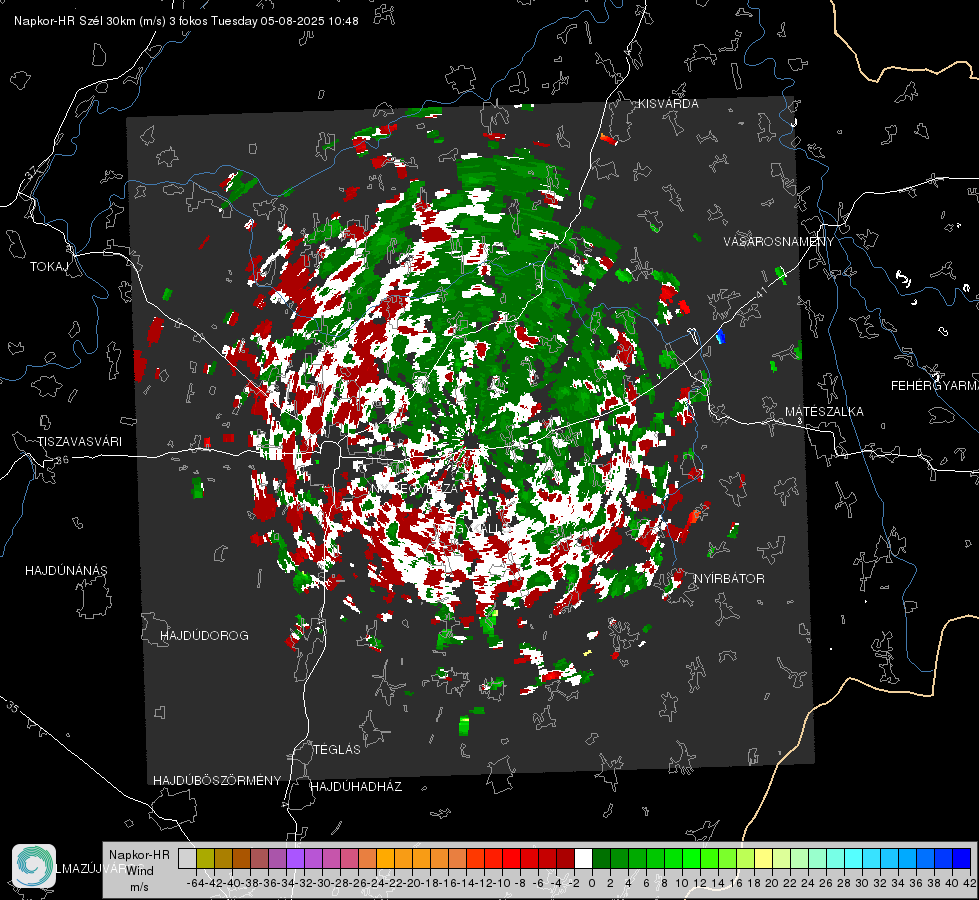Click the Wind legend label
This screenshot has width=979, height=900.
point(140,871)
